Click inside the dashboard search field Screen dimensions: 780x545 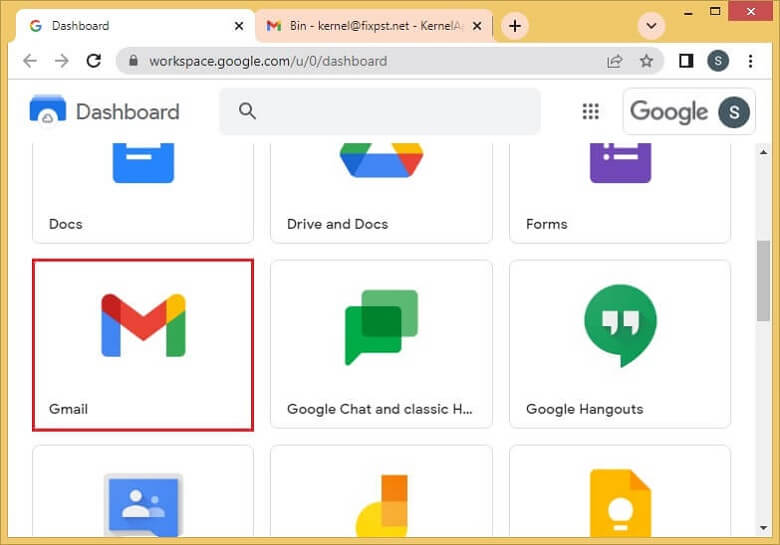tap(380, 111)
